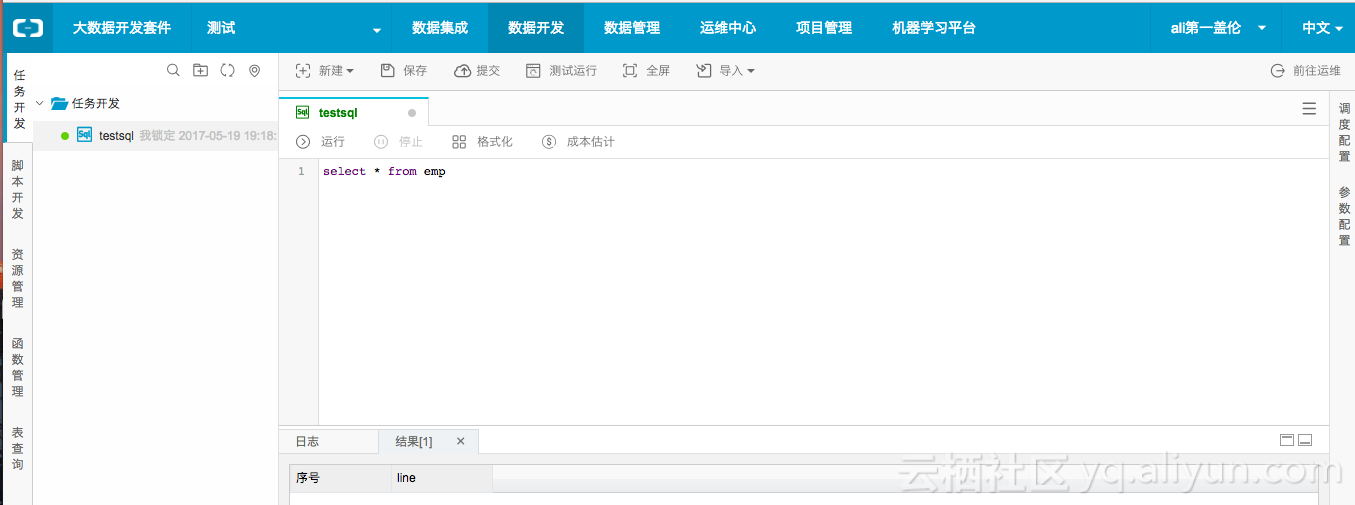Click the new folder icon
This screenshot has height=505, width=1355.
click(200, 70)
